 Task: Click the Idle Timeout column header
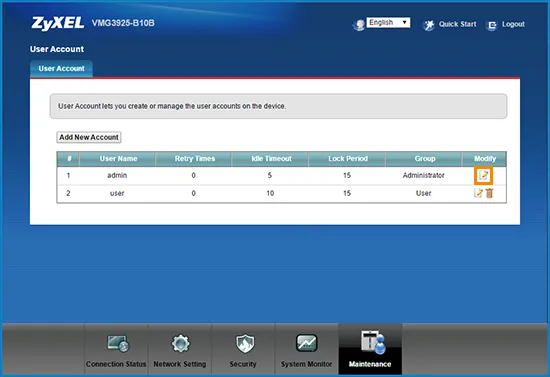pos(271,159)
